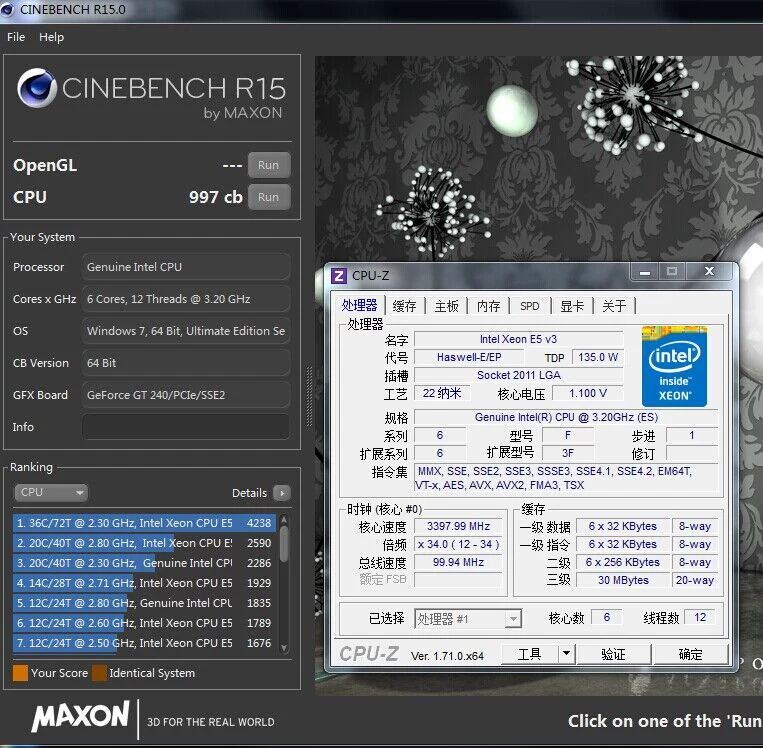Click the 1.100 V core voltage value
The image size is (763, 748).
coord(588,393)
